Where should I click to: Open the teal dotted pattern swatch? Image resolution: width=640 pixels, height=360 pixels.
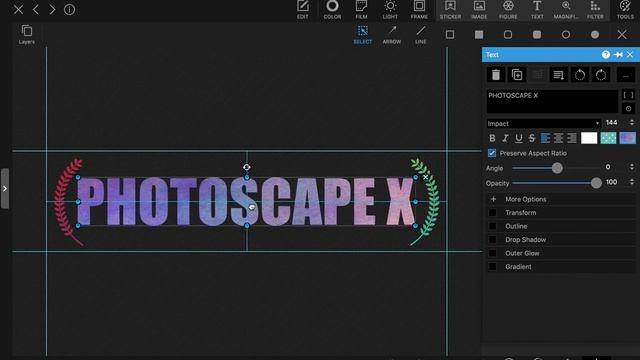(x=608, y=138)
